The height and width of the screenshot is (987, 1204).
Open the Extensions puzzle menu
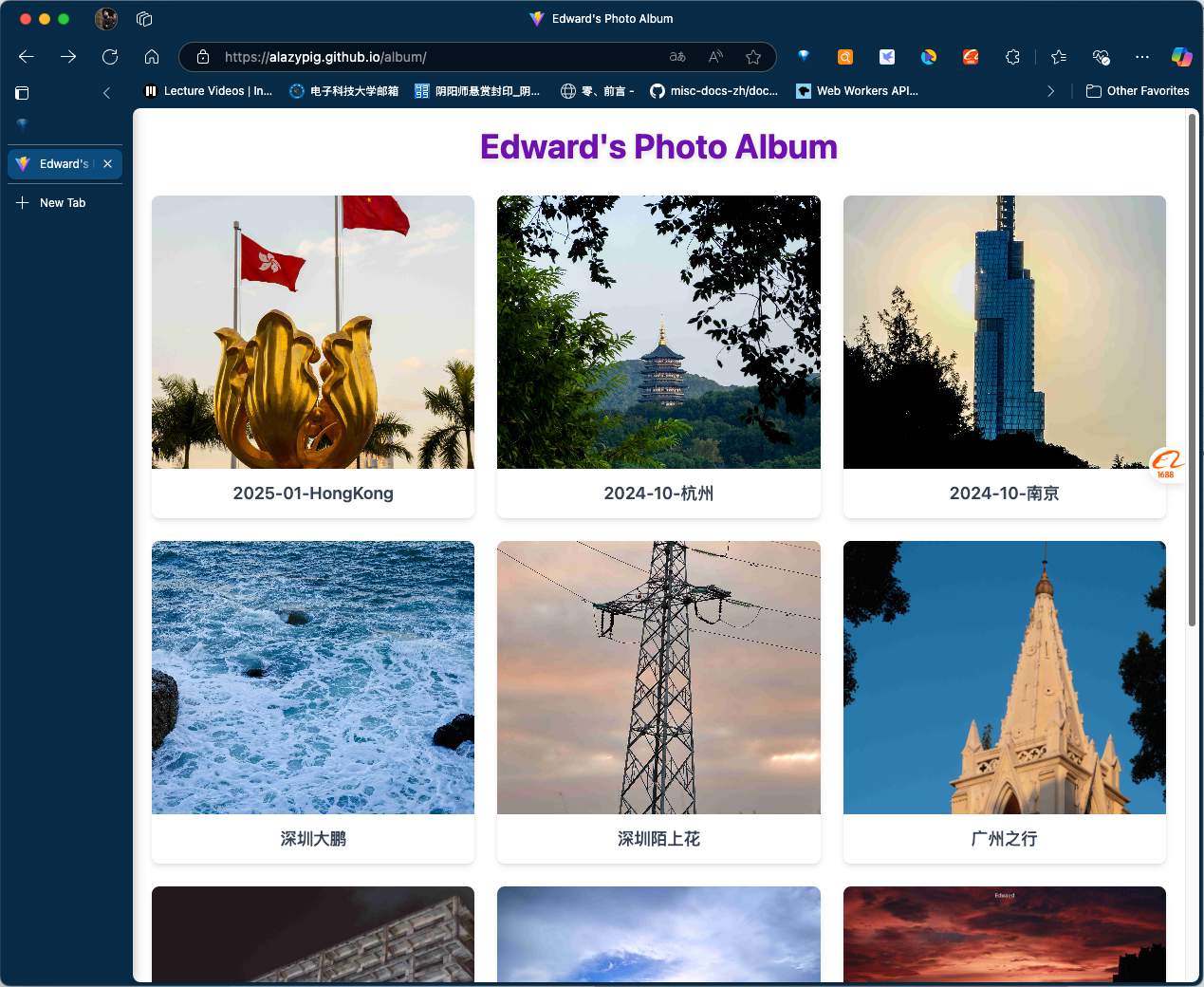(1012, 57)
